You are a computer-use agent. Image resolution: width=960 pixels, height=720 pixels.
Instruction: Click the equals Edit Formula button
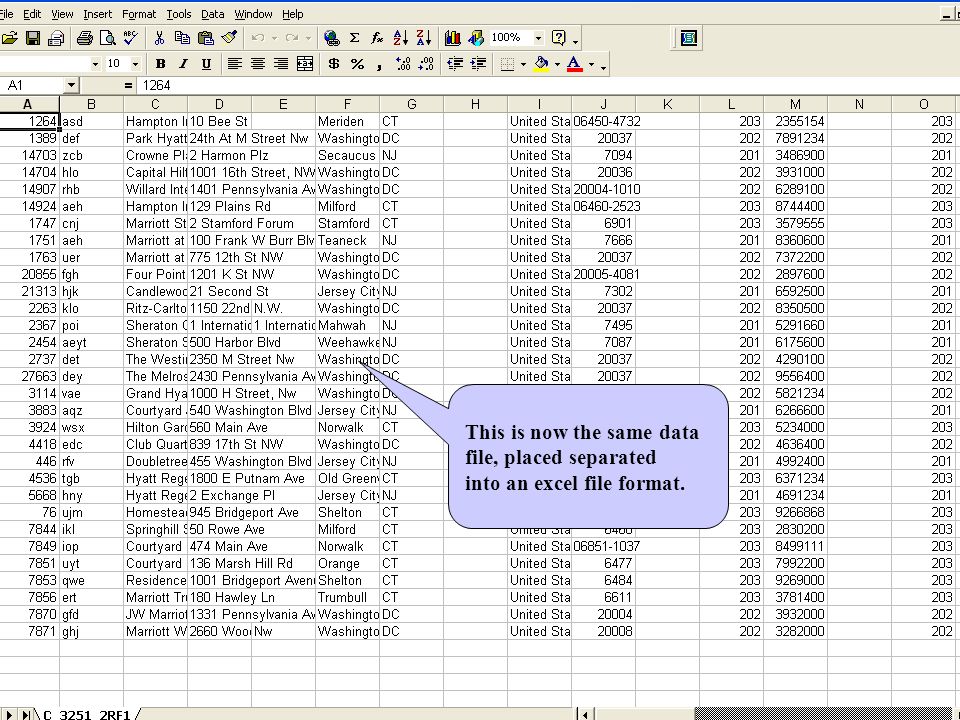click(127, 85)
